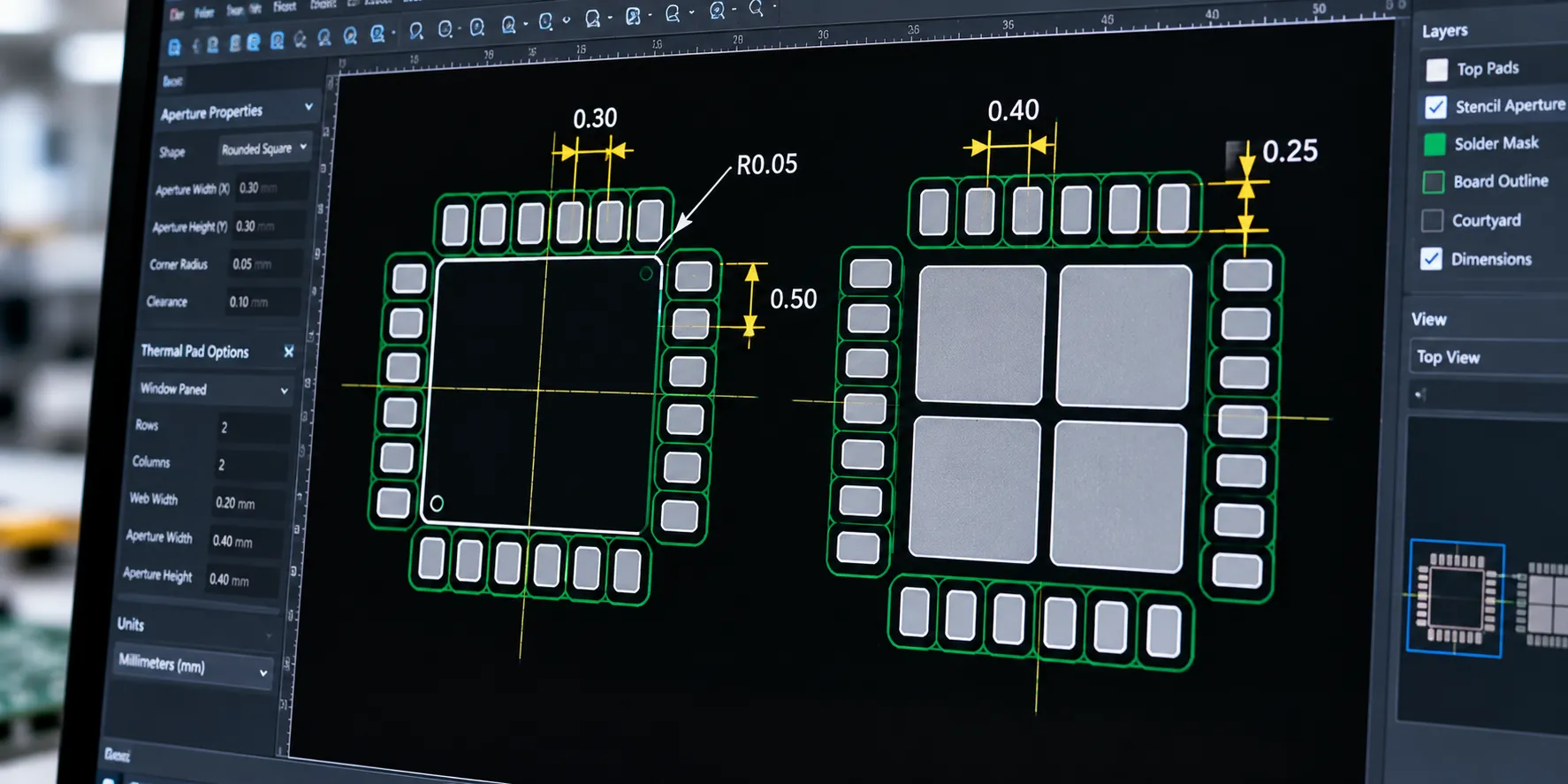This screenshot has height=784, width=1568.
Task: Click the Columns value field
Action: [x=252, y=465]
